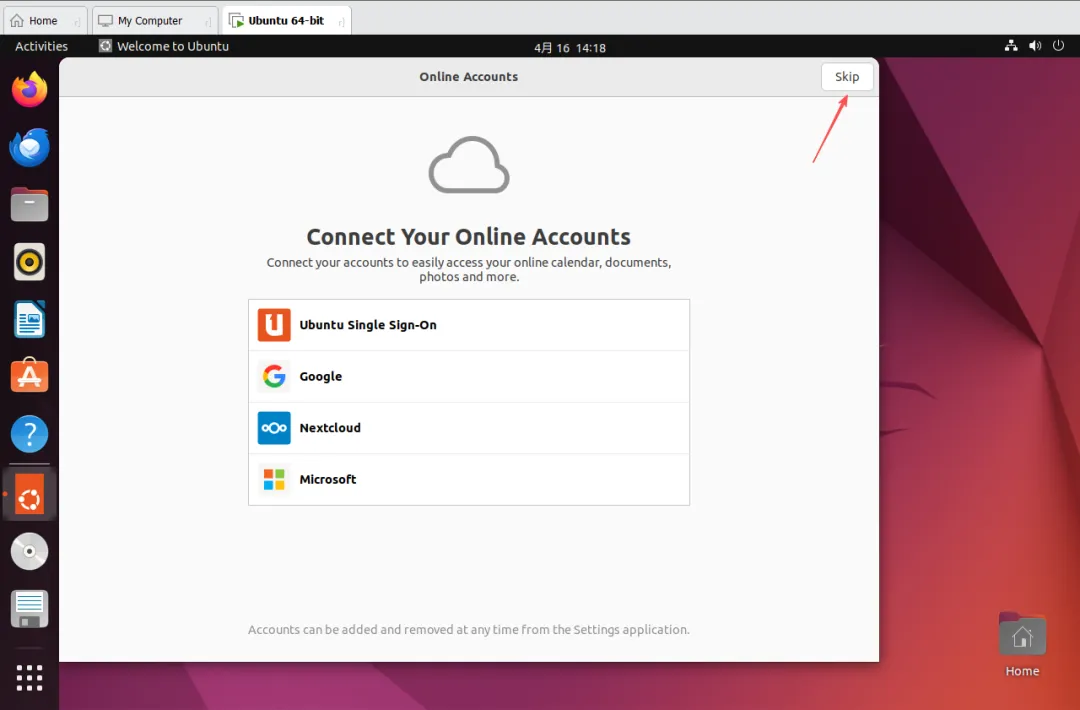The image size is (1080, 710).
Task: Close the My Computer tab
Action: [207, 22]
